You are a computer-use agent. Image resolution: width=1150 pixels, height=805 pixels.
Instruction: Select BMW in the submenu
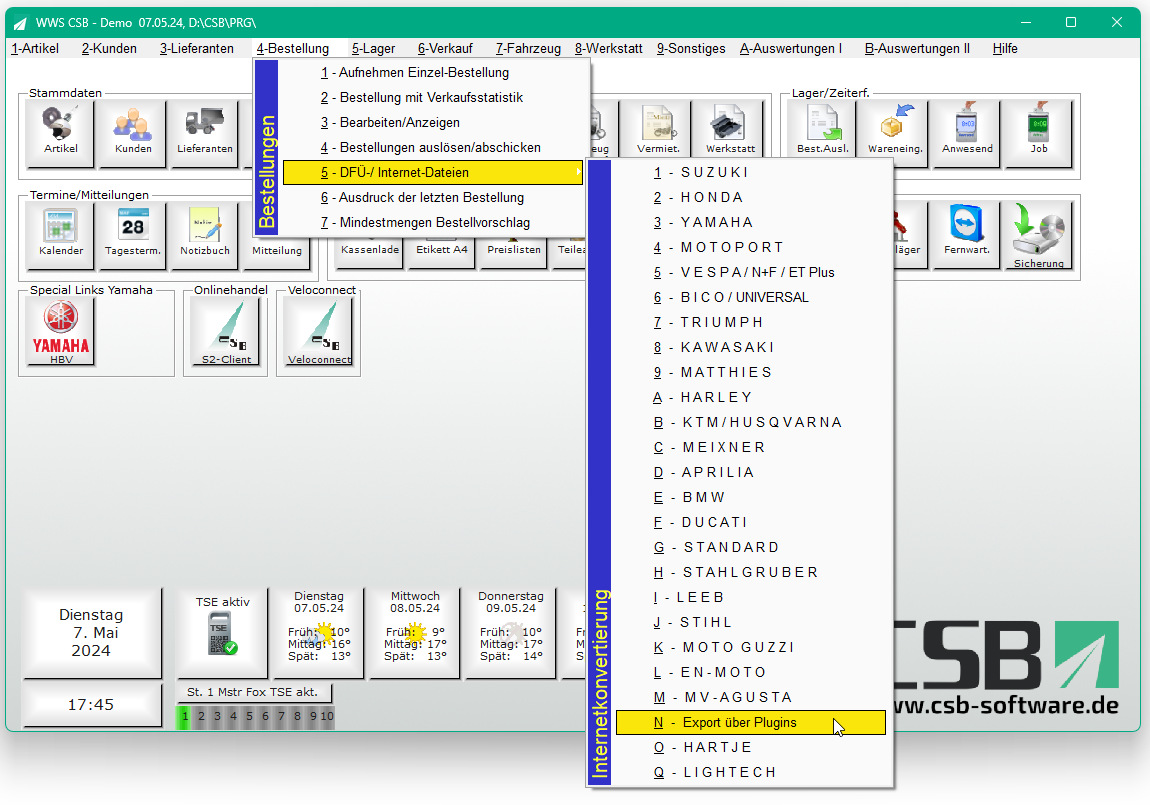[750, 497]
